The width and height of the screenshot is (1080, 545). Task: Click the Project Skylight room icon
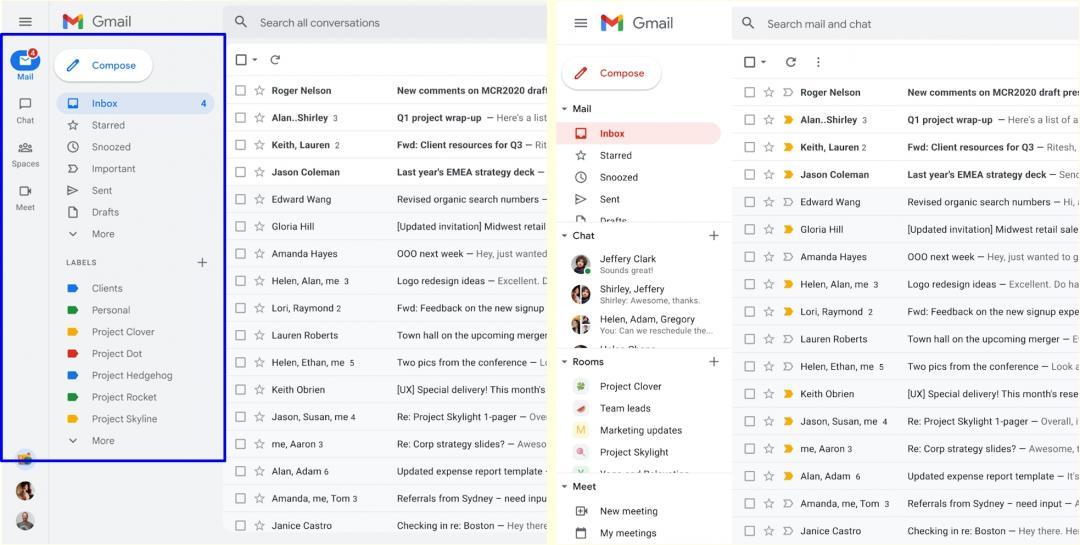click(581, 453)
